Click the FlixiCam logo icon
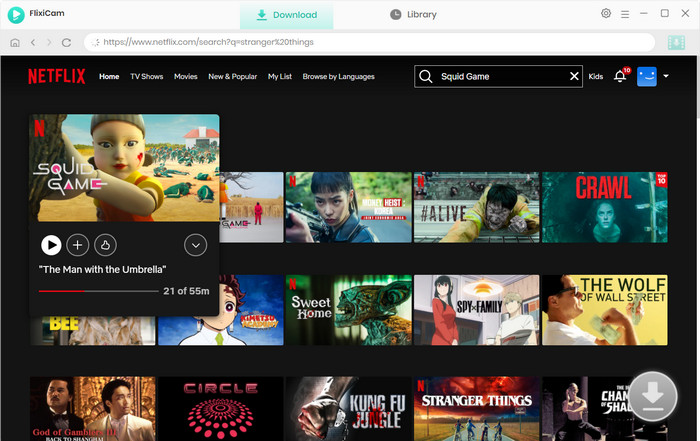Viewport: 700px width, 441px height. point(16,15)
